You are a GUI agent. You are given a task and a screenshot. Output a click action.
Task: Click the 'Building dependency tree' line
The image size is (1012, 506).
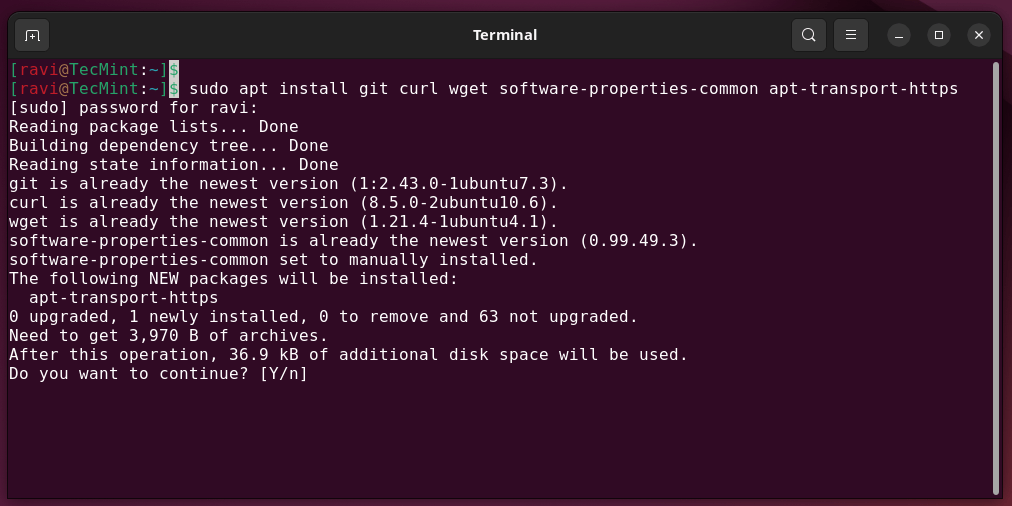[x=168, y=146]
